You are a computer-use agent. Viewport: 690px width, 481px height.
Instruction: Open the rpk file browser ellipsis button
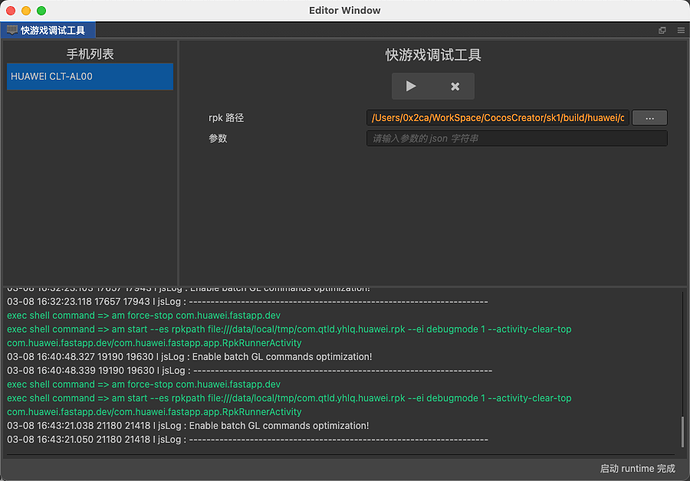[x=650, y=118]
